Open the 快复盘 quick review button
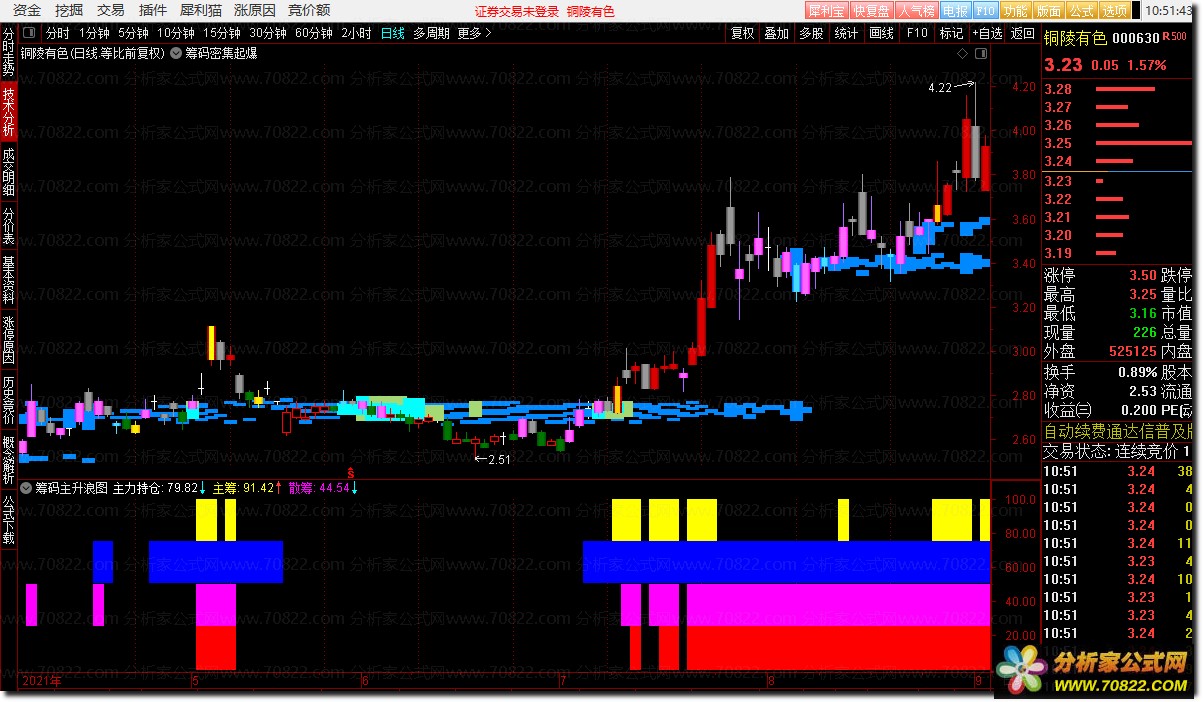This screenshot has height=702, width=1204. (871, 11)
